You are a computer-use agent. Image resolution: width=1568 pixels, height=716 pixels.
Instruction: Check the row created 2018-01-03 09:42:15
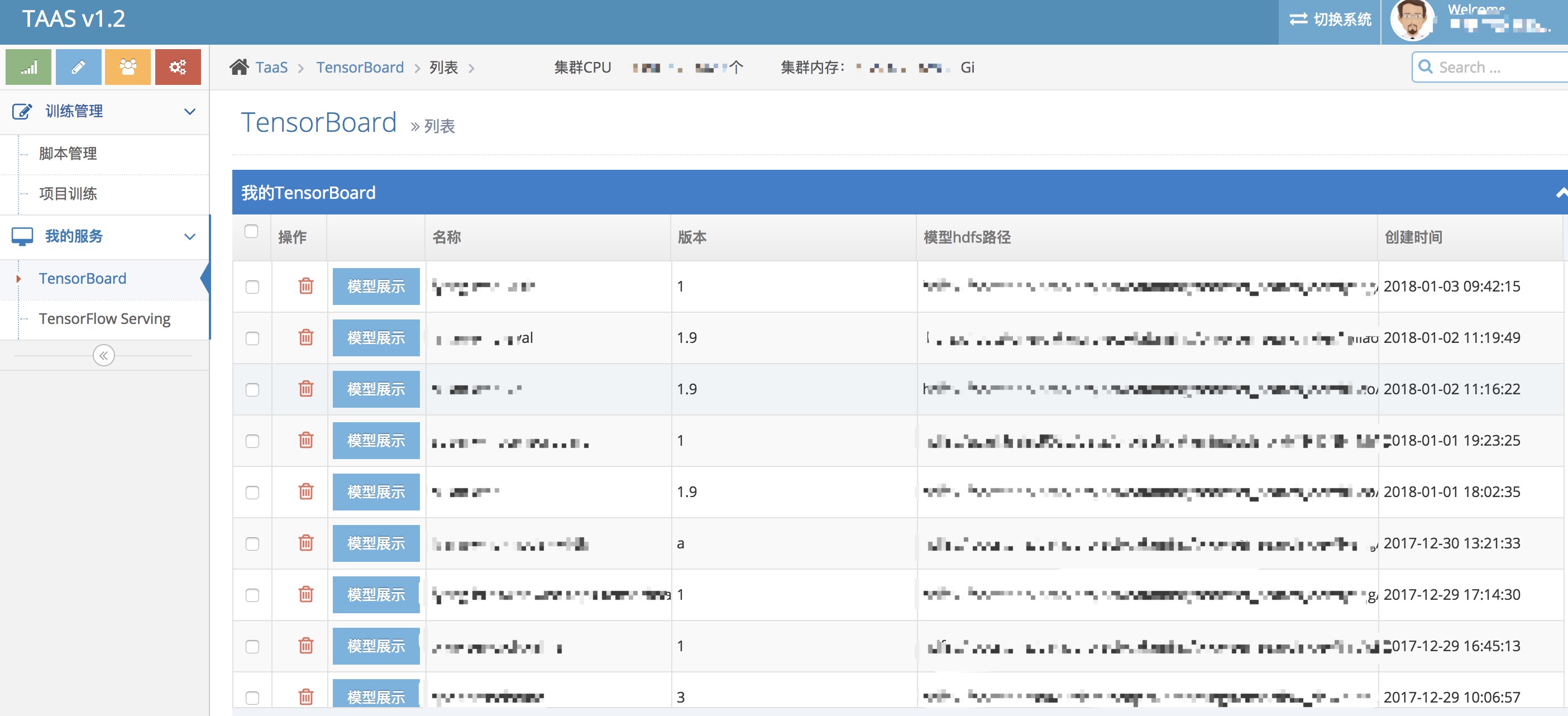(252, 287)
